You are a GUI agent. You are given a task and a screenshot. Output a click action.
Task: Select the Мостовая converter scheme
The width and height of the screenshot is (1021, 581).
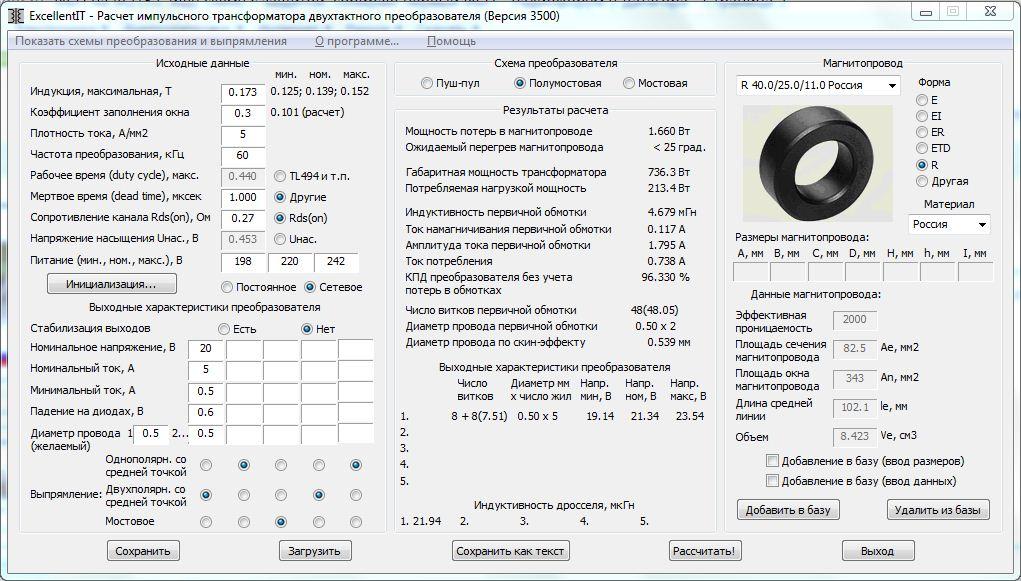coord(628,83)
